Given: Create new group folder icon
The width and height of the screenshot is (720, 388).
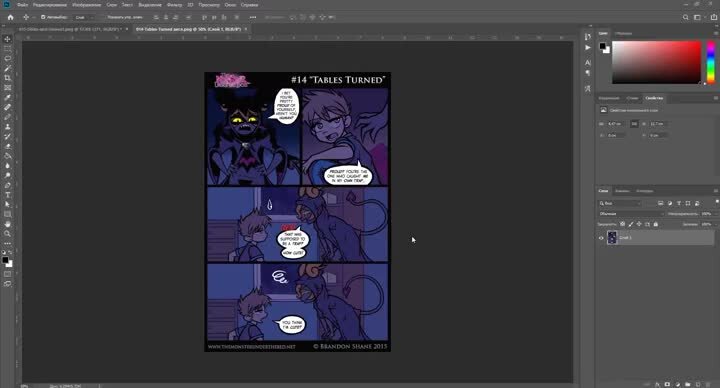Looking at the screenshot, I should [x=687, y=384].
